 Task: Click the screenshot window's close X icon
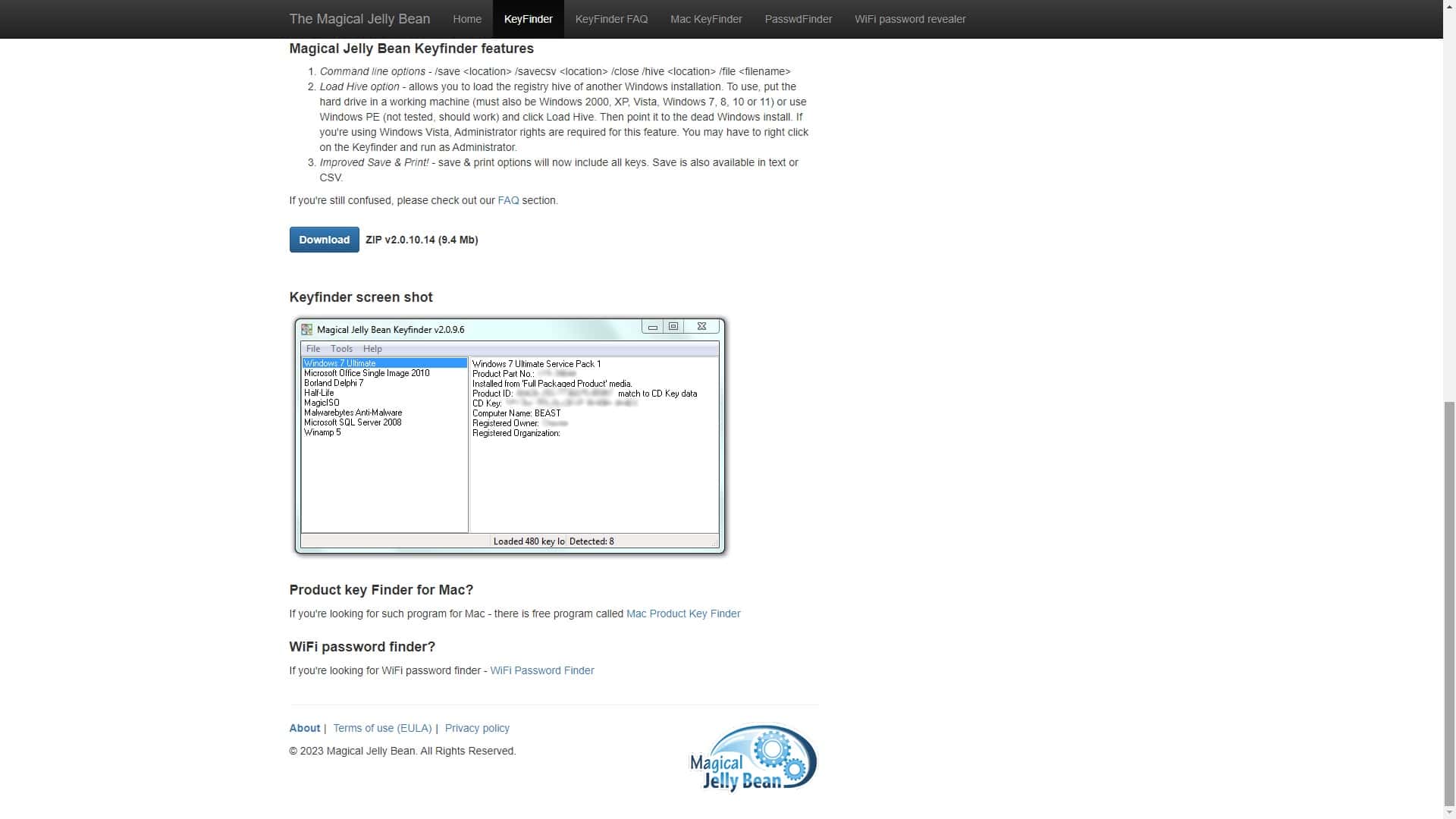(701, 327)
